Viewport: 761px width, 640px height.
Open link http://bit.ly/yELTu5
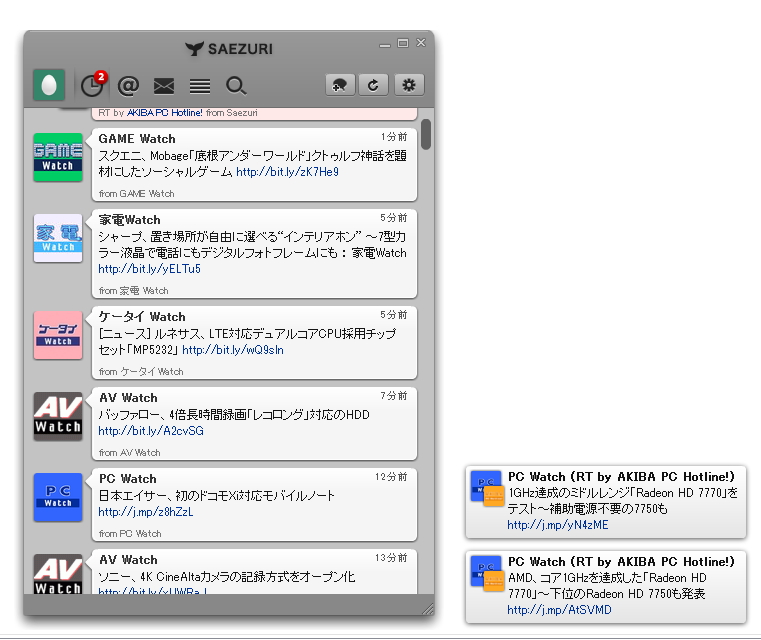click(149, 269)
